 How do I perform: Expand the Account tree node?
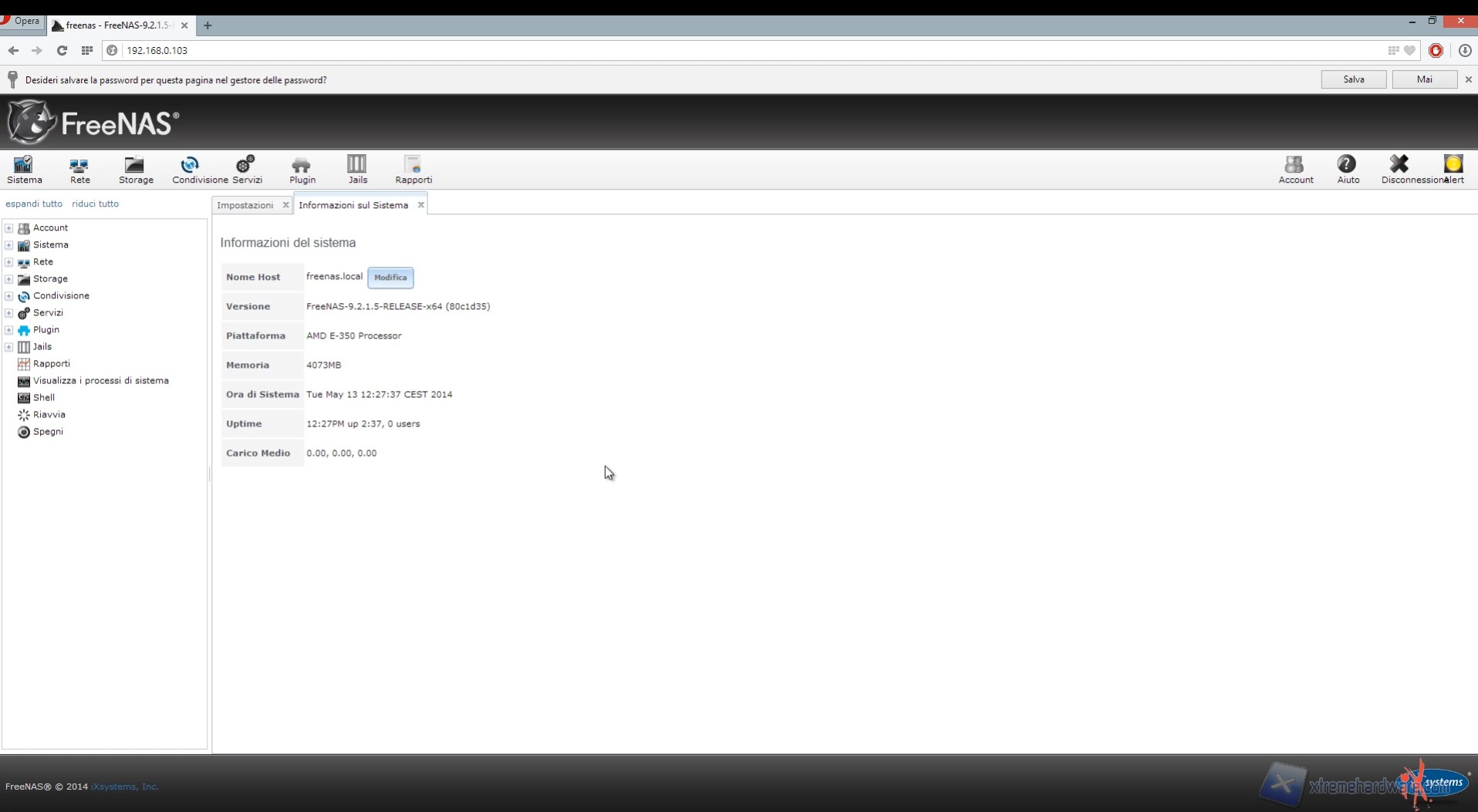point(9,228)
